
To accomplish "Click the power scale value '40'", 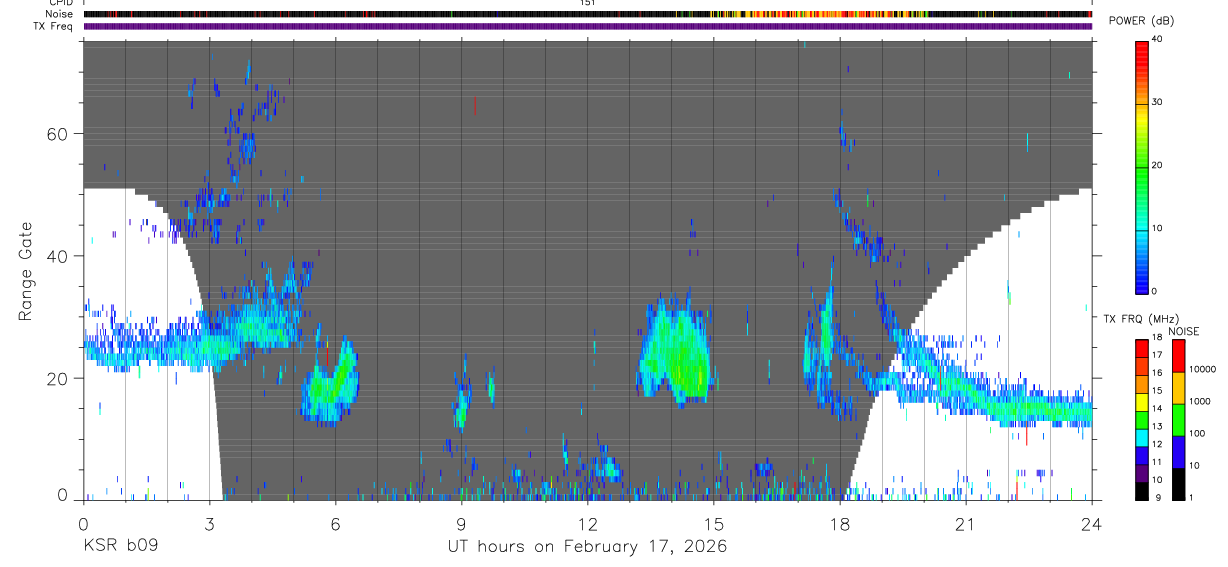I will click(x=1158, y=40).
